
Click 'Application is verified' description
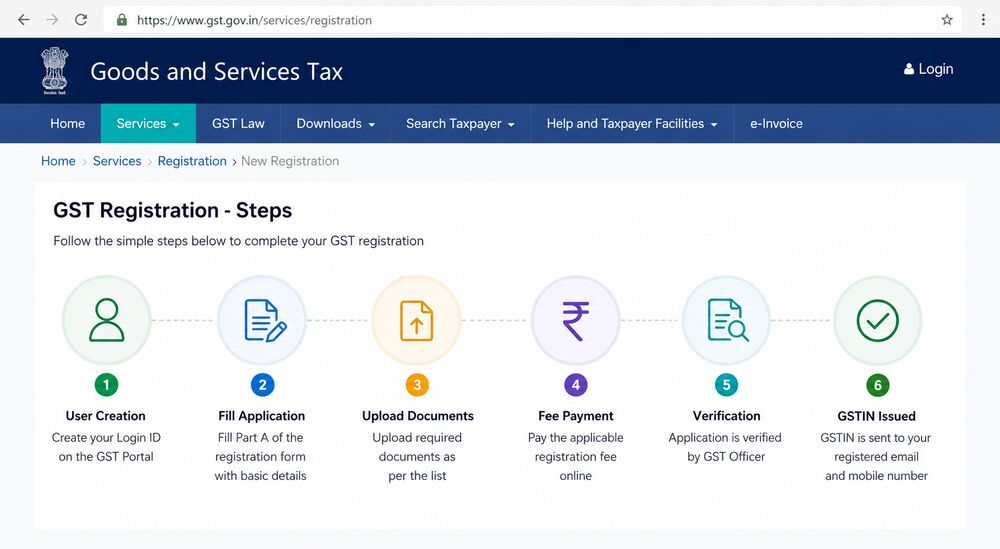tap(725, 438)
